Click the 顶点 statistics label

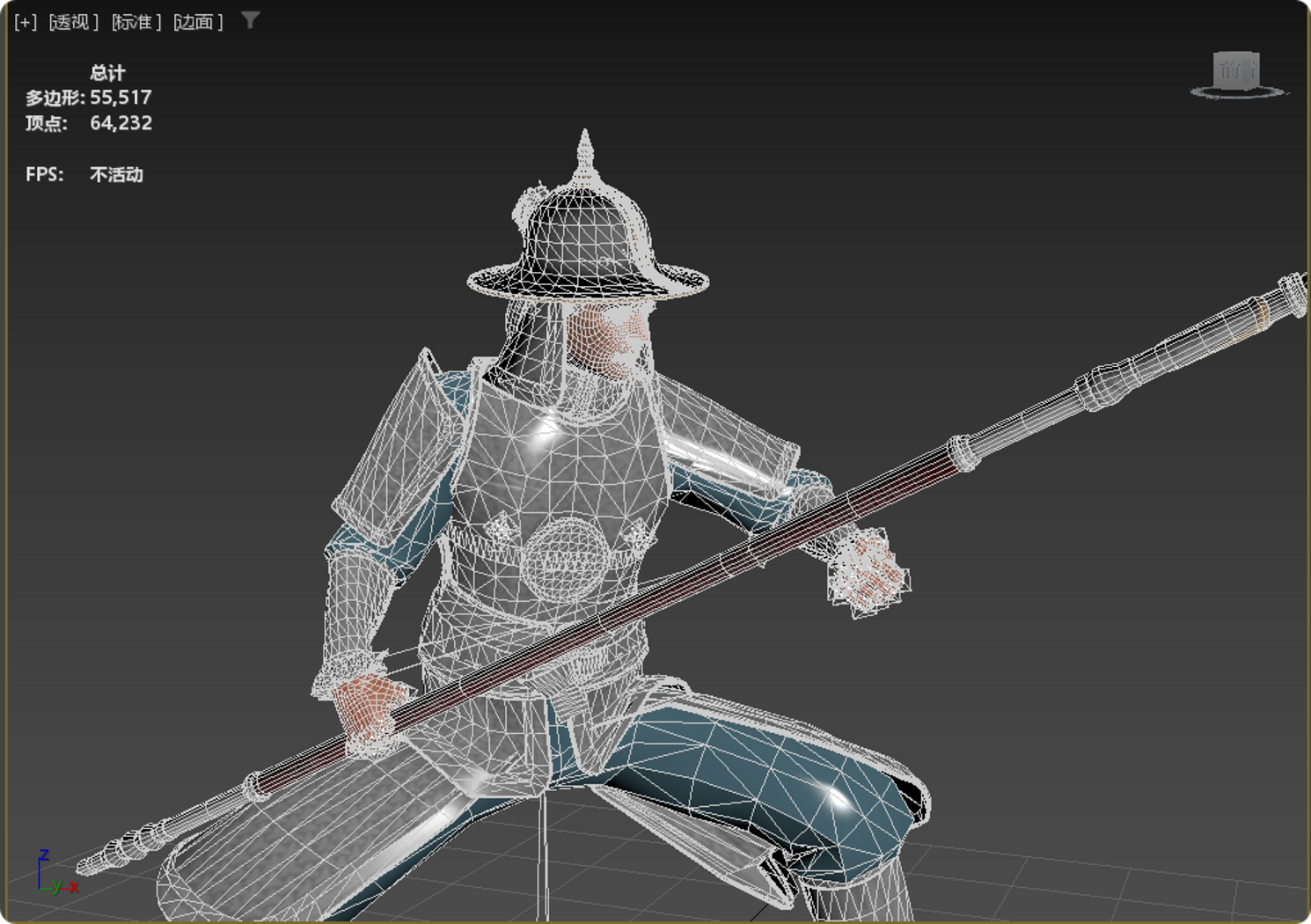[x=46, y=123]
